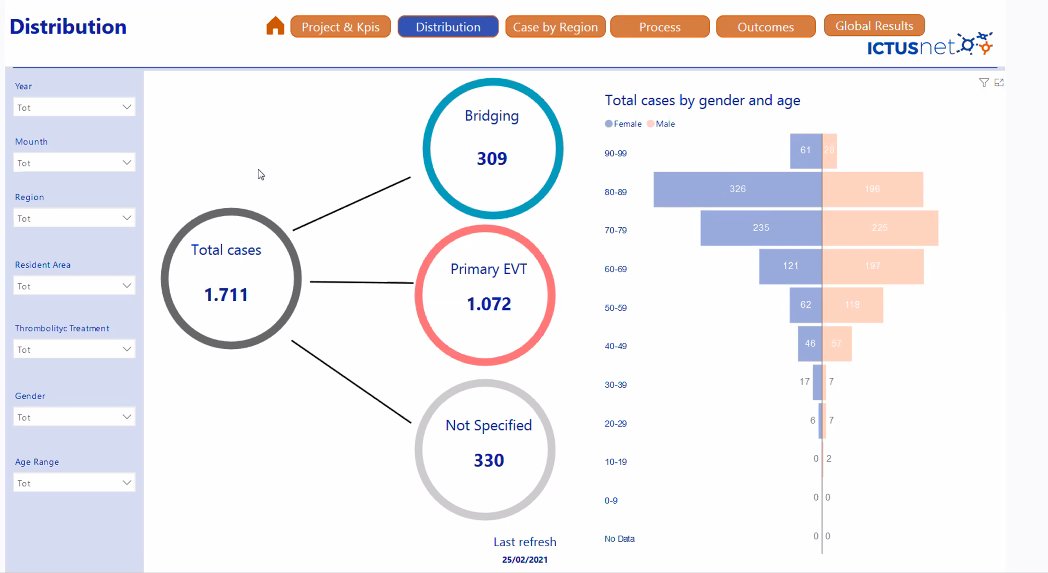
Task: Click the 30-39 age axis label
Action: tap(616, 385)
